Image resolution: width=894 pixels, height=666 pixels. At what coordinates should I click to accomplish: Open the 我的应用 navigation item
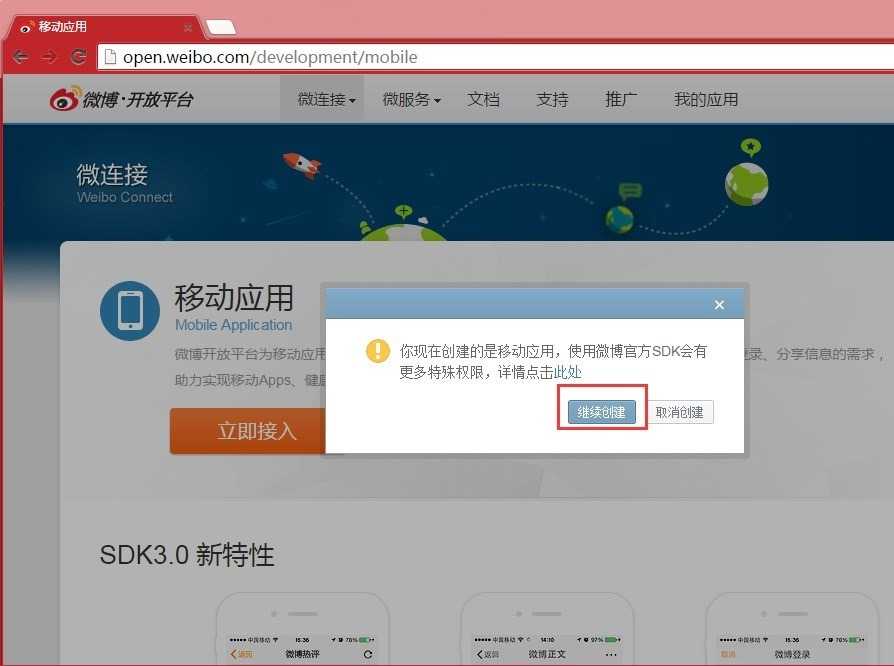708,99
